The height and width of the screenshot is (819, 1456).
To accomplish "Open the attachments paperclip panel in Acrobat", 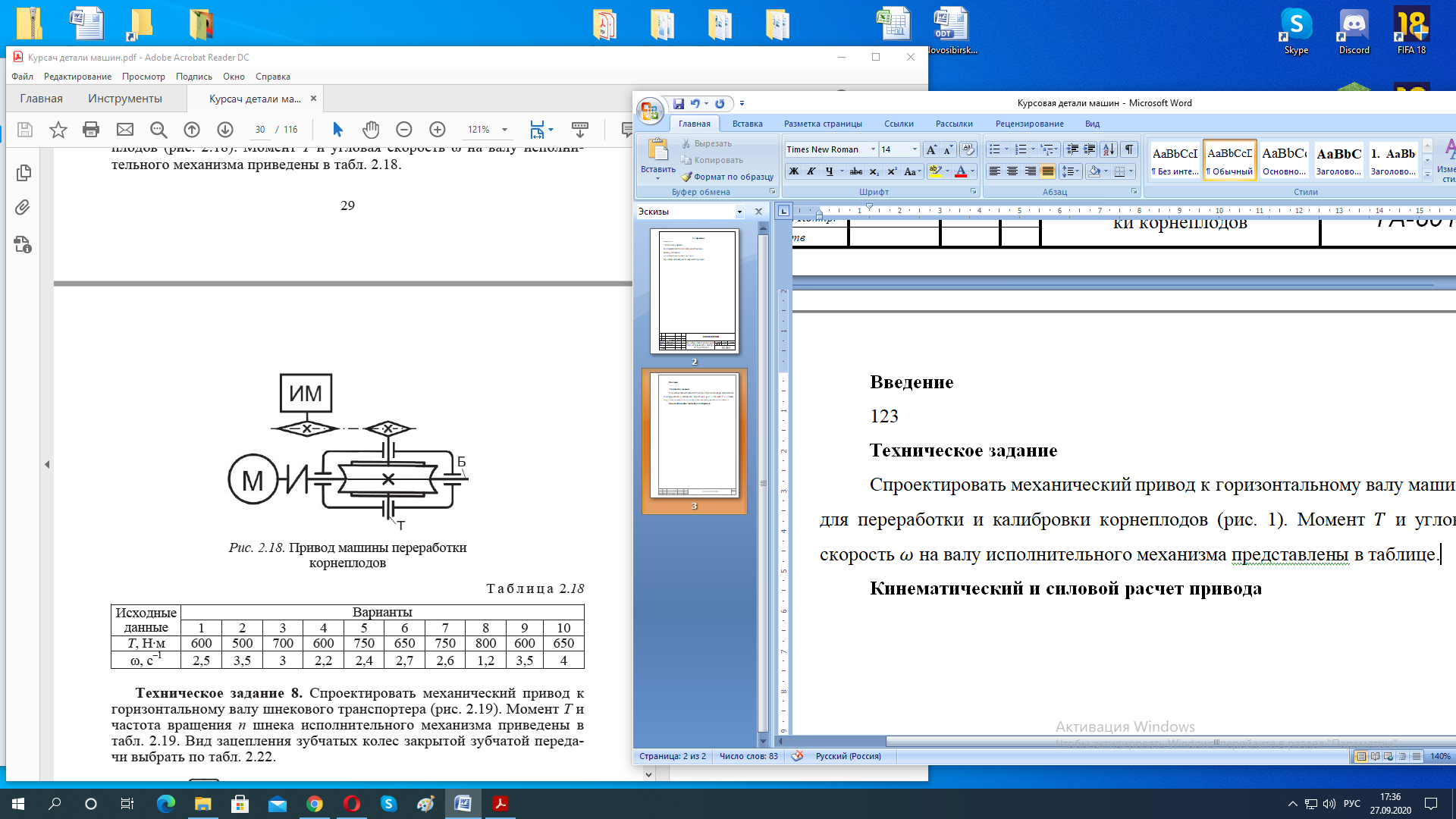I will click(x=23, y=208).
